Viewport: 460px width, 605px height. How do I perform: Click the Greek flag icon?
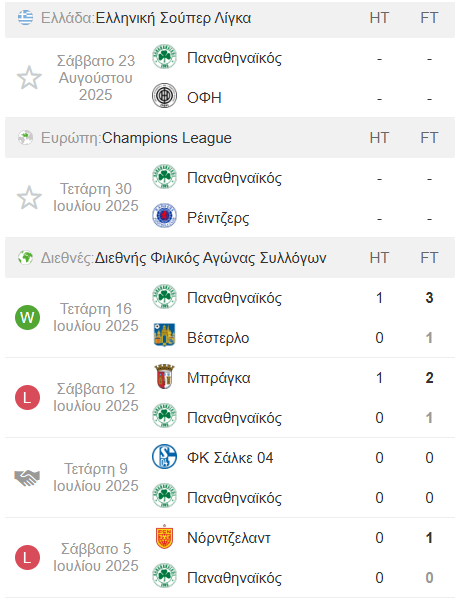[x=25, y=18]
